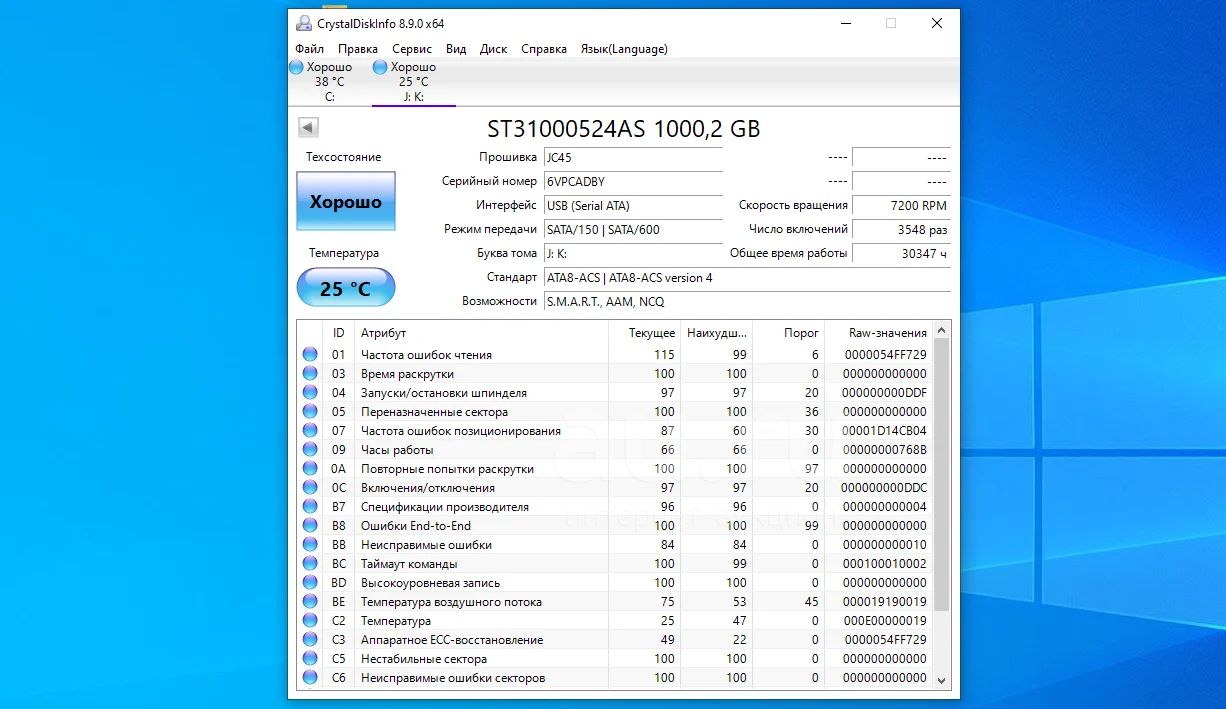
Task: Click the Raw-значения column header
Action: coord(879,333)
